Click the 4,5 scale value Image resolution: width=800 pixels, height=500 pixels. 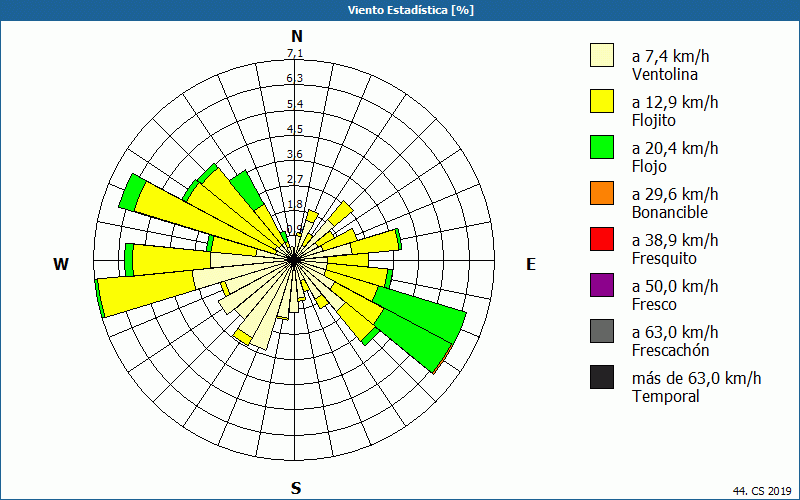[295, 129]
